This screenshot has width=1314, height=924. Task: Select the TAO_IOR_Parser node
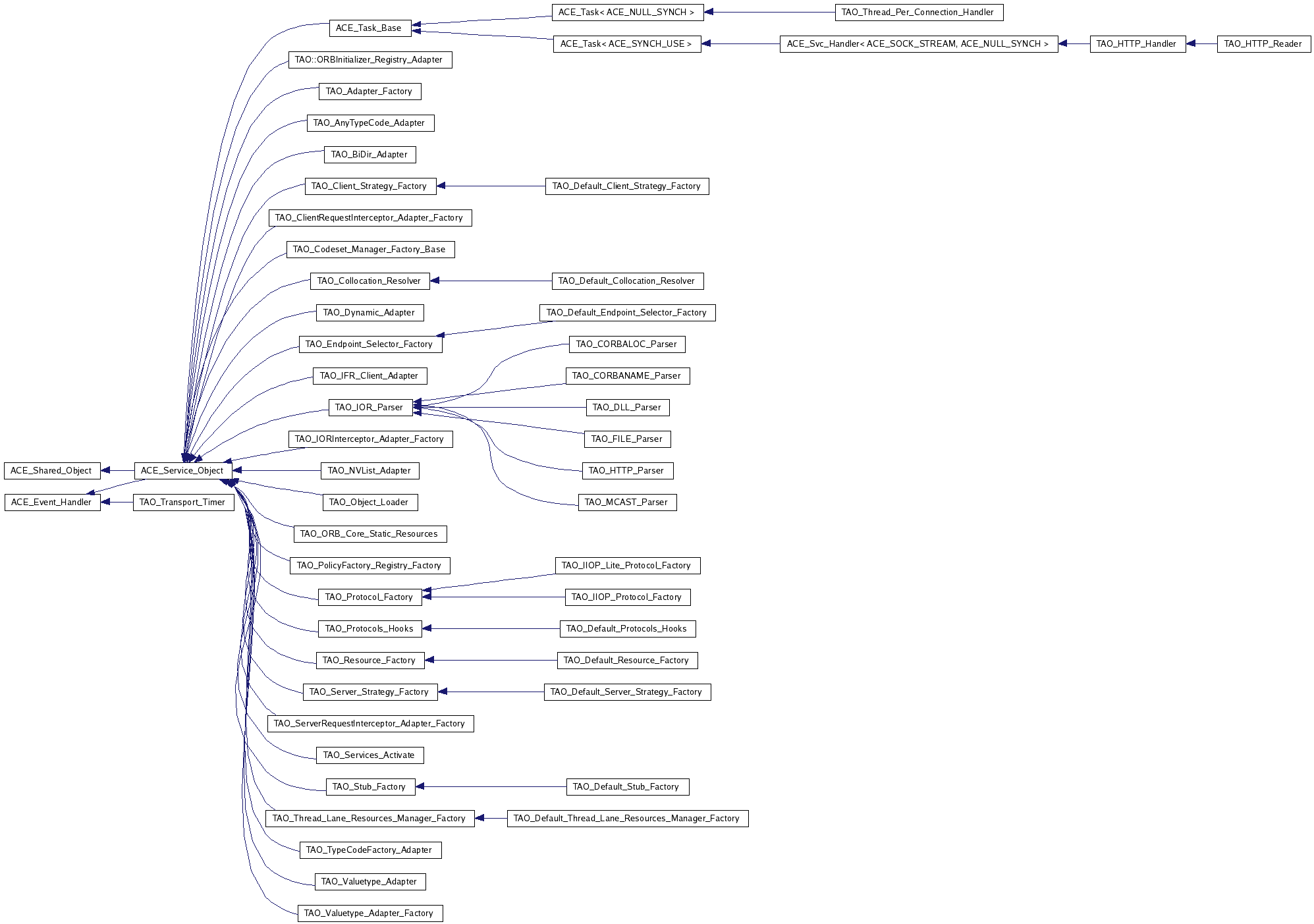pos(369,407)
